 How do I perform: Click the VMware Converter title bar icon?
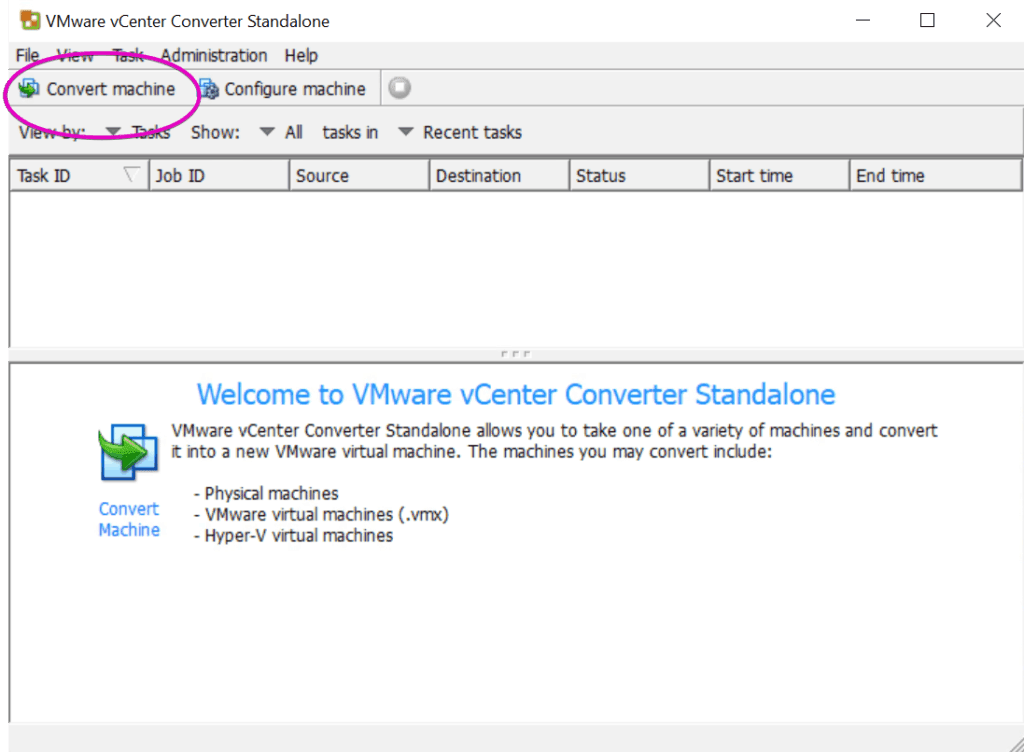point(30,21)
